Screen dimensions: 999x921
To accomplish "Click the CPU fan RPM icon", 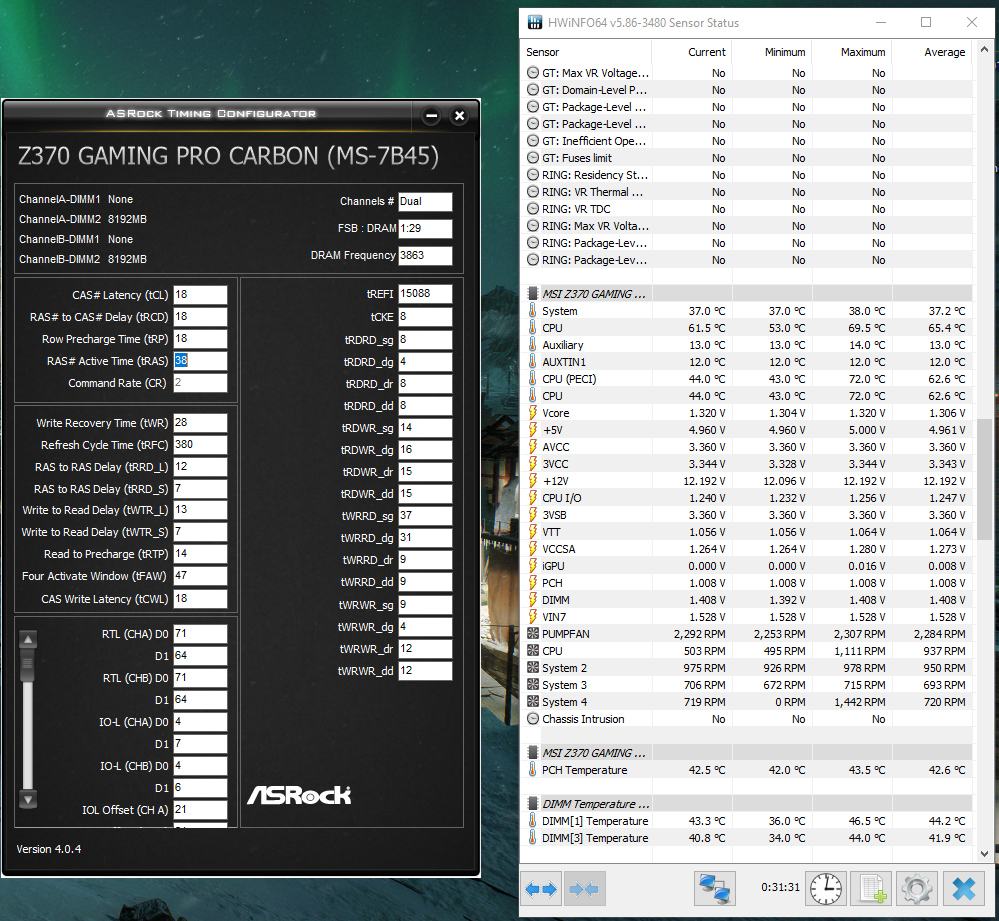I will coord(533,651).
